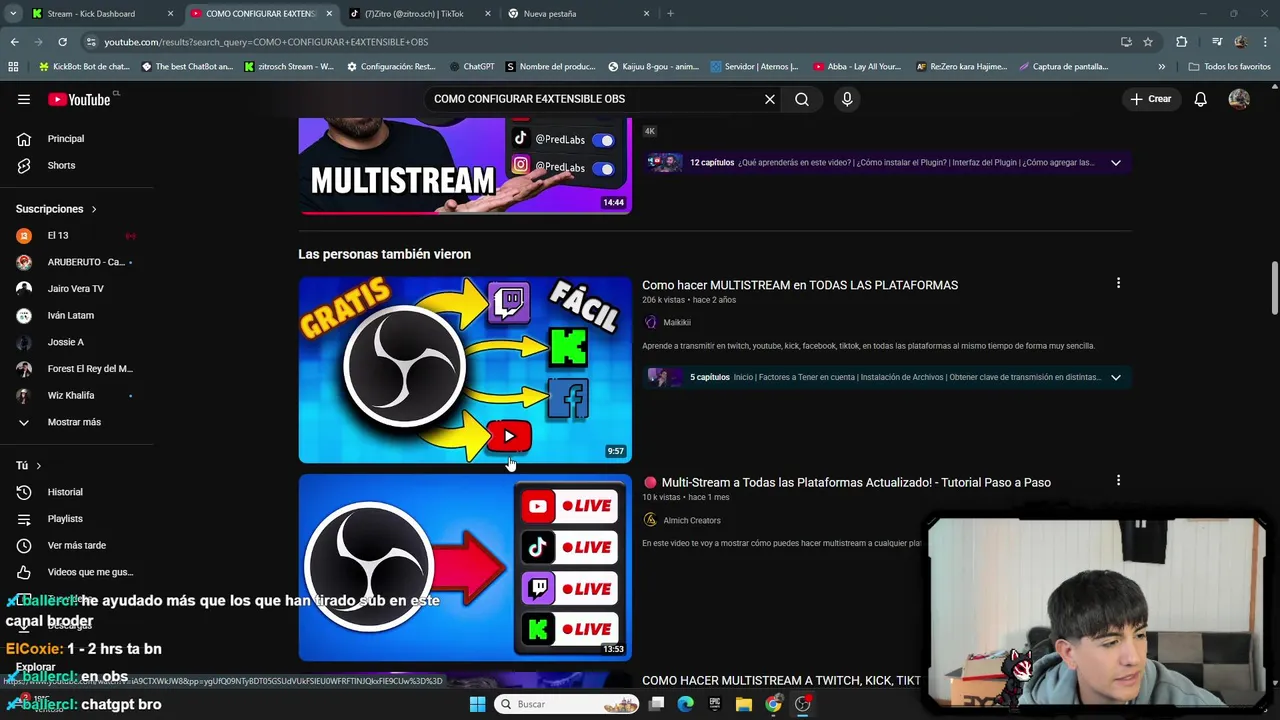Show hidden bookmarks with the double chevron
The height and width of the screenshot is (720, 1280).
pyautogui.click(x=1161, y=67)
